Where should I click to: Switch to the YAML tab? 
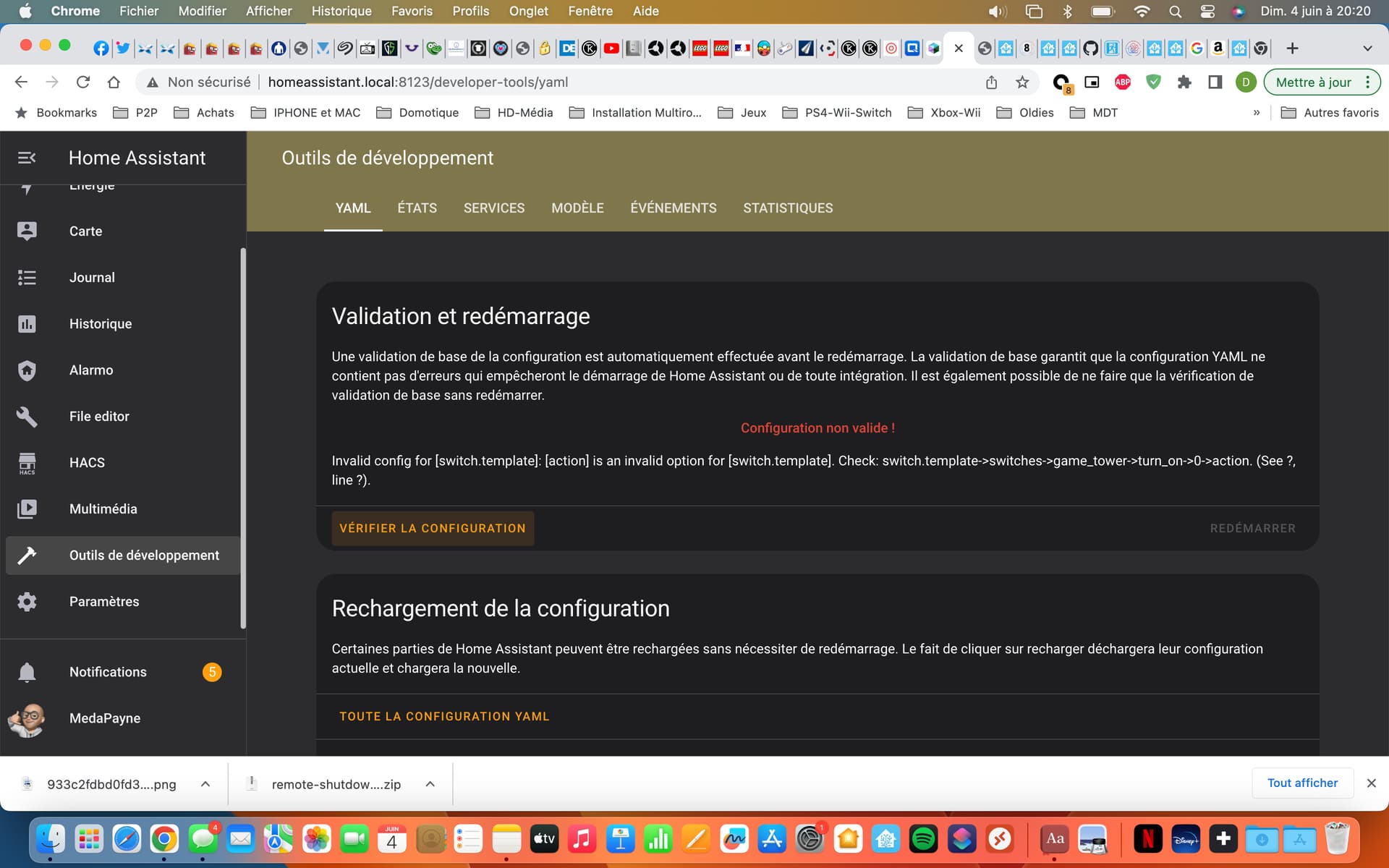[353, 208]
